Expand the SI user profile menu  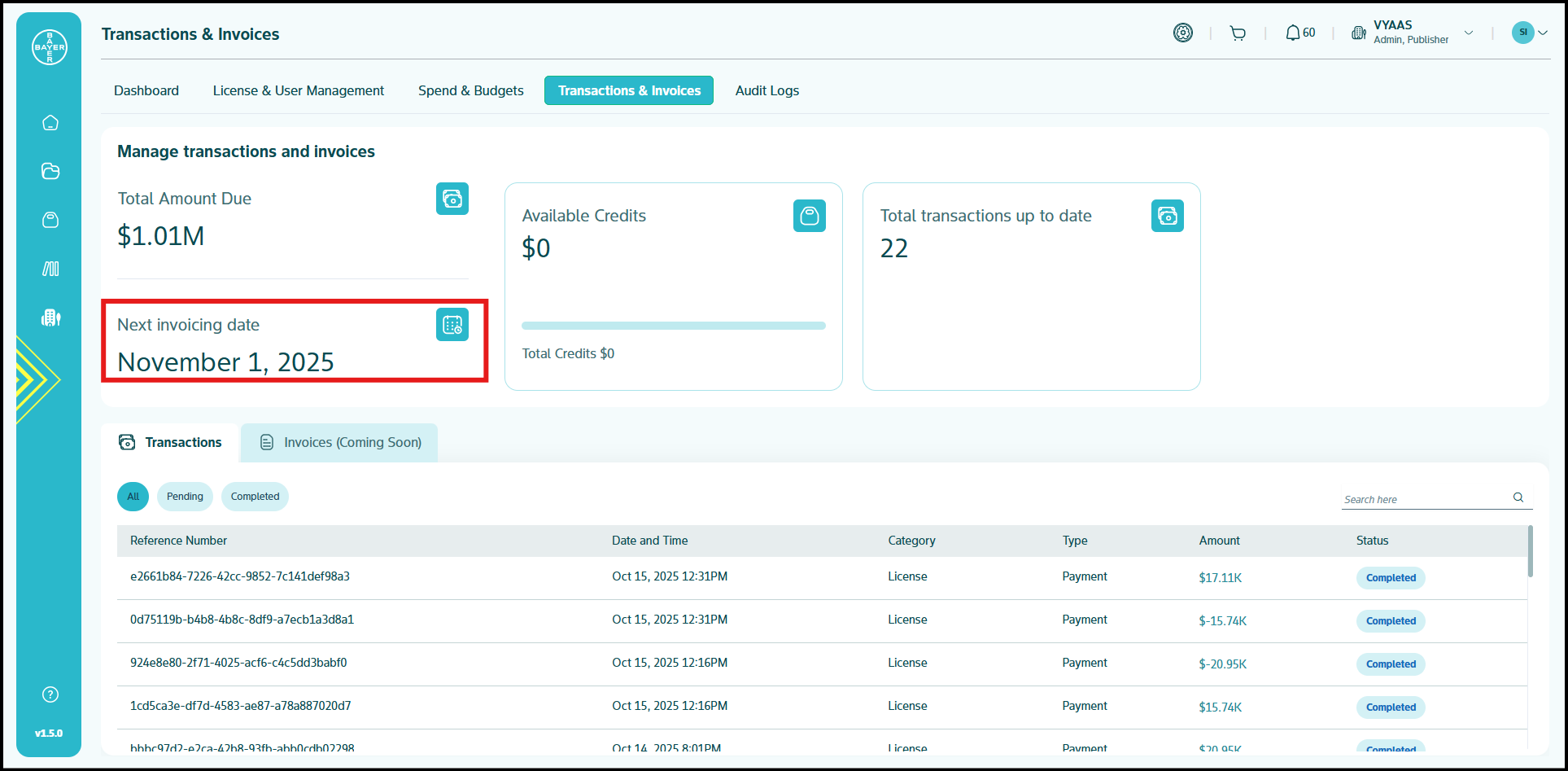tap(1530, 33)
